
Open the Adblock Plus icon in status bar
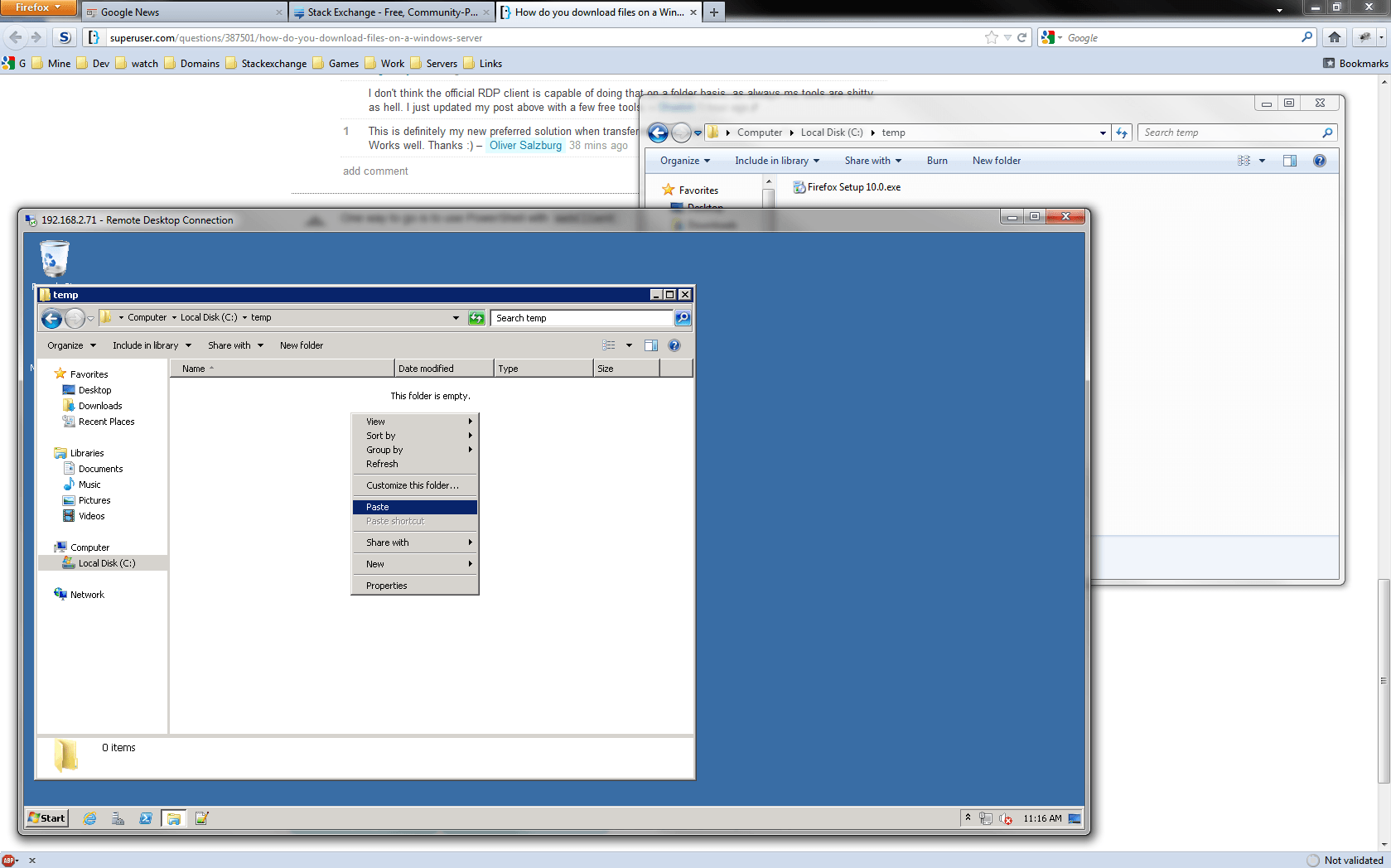pos(9,861)
